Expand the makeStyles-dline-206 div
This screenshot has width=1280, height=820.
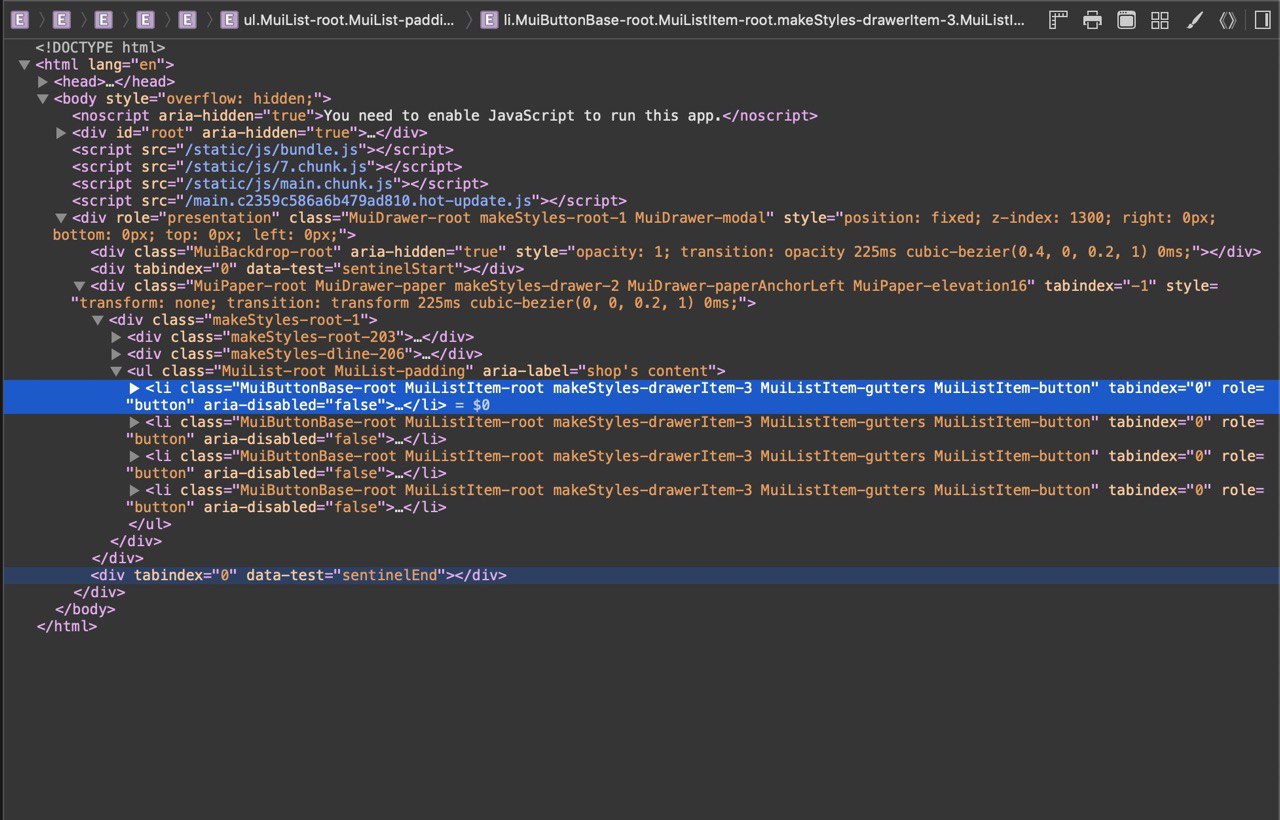pyautogui.click(x=117, y=354)
